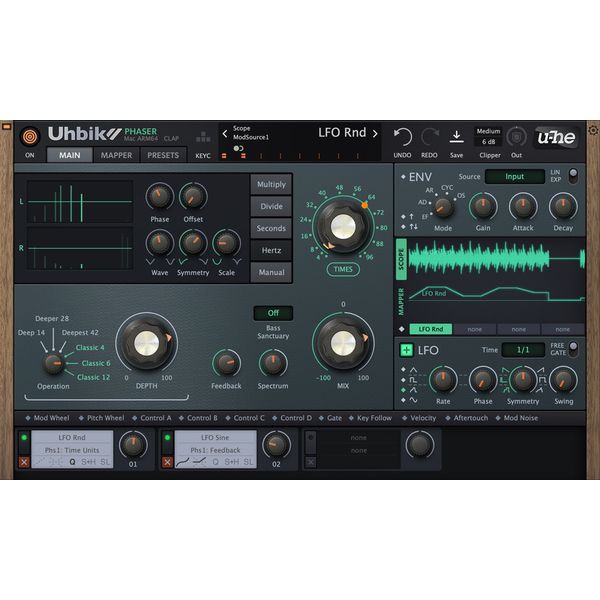
Task: Click the large DEPTH knob
Action: click(x=147, y=344)
